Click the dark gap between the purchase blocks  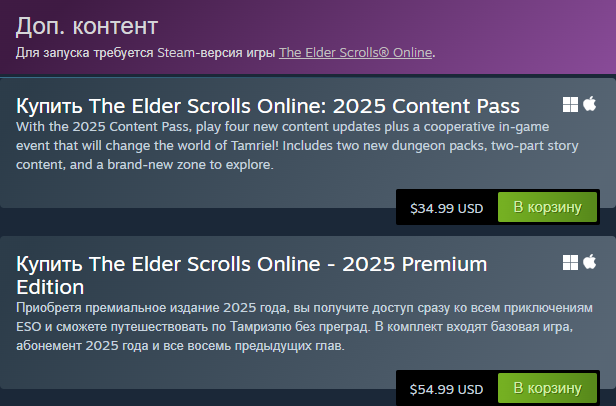tap(196, 222)
